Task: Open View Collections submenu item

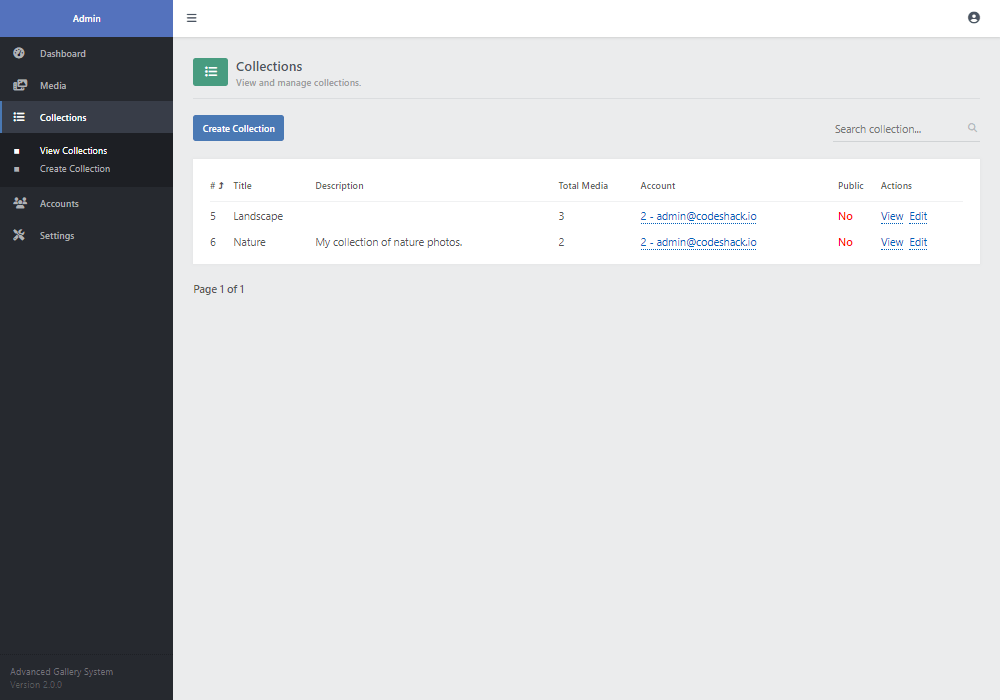Action: click(x=73, y=150)
